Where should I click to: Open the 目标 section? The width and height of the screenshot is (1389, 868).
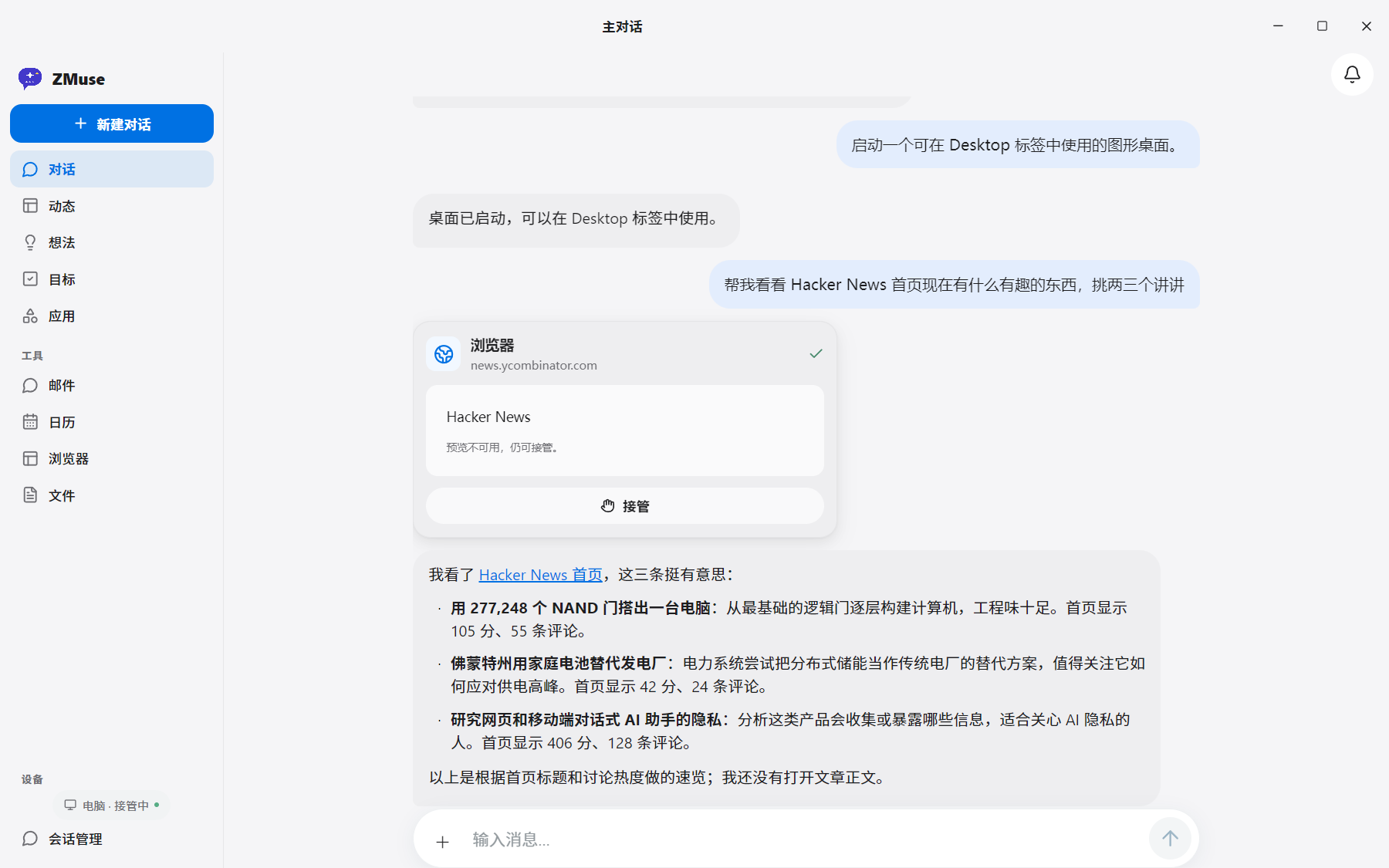[112, 279]
